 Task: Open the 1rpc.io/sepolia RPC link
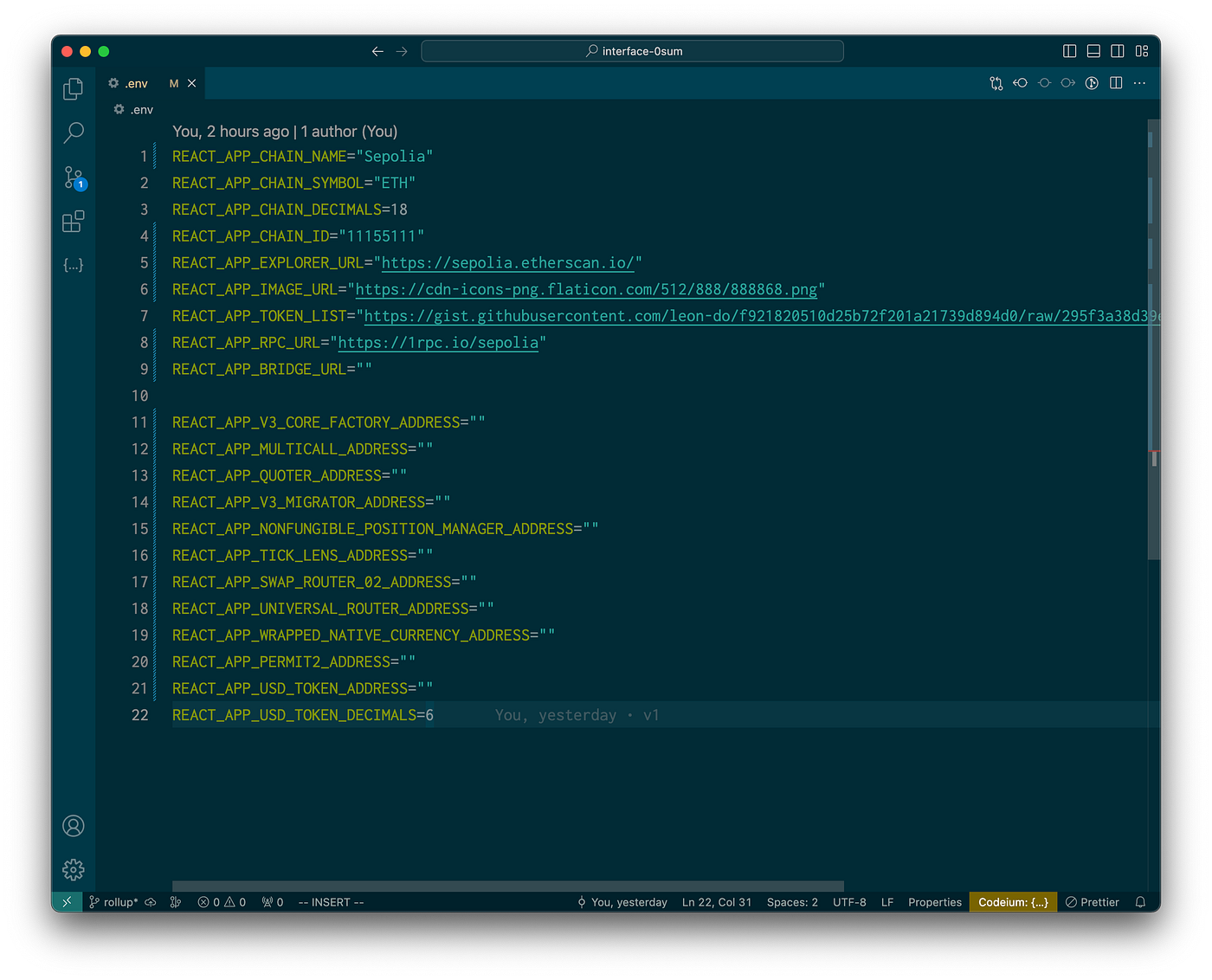[x=438, y=343]
